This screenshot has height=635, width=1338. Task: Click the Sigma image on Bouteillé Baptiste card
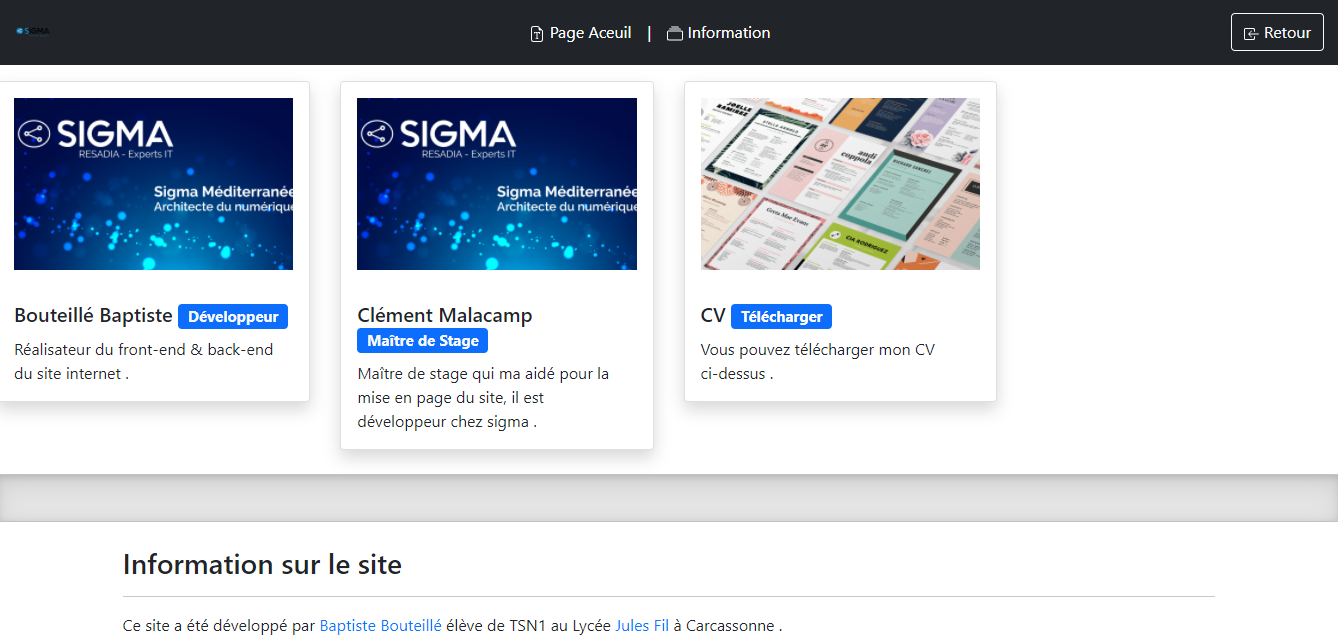coord(154,184)
